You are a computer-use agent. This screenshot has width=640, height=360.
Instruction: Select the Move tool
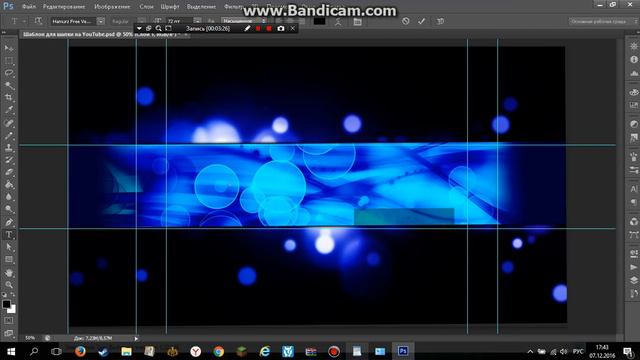tap(9, 48)
